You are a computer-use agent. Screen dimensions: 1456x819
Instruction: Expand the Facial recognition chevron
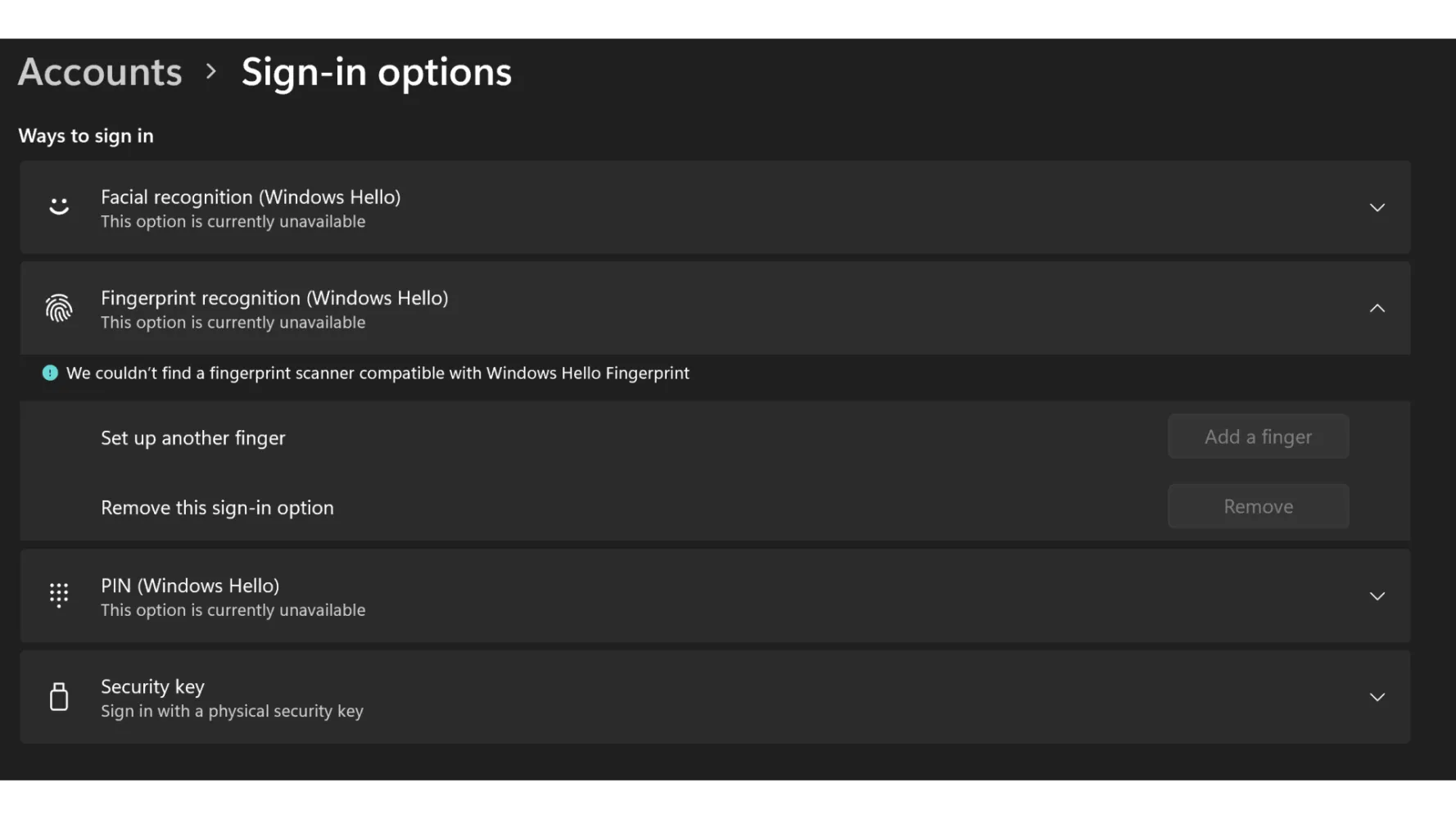pos(1377,208)
